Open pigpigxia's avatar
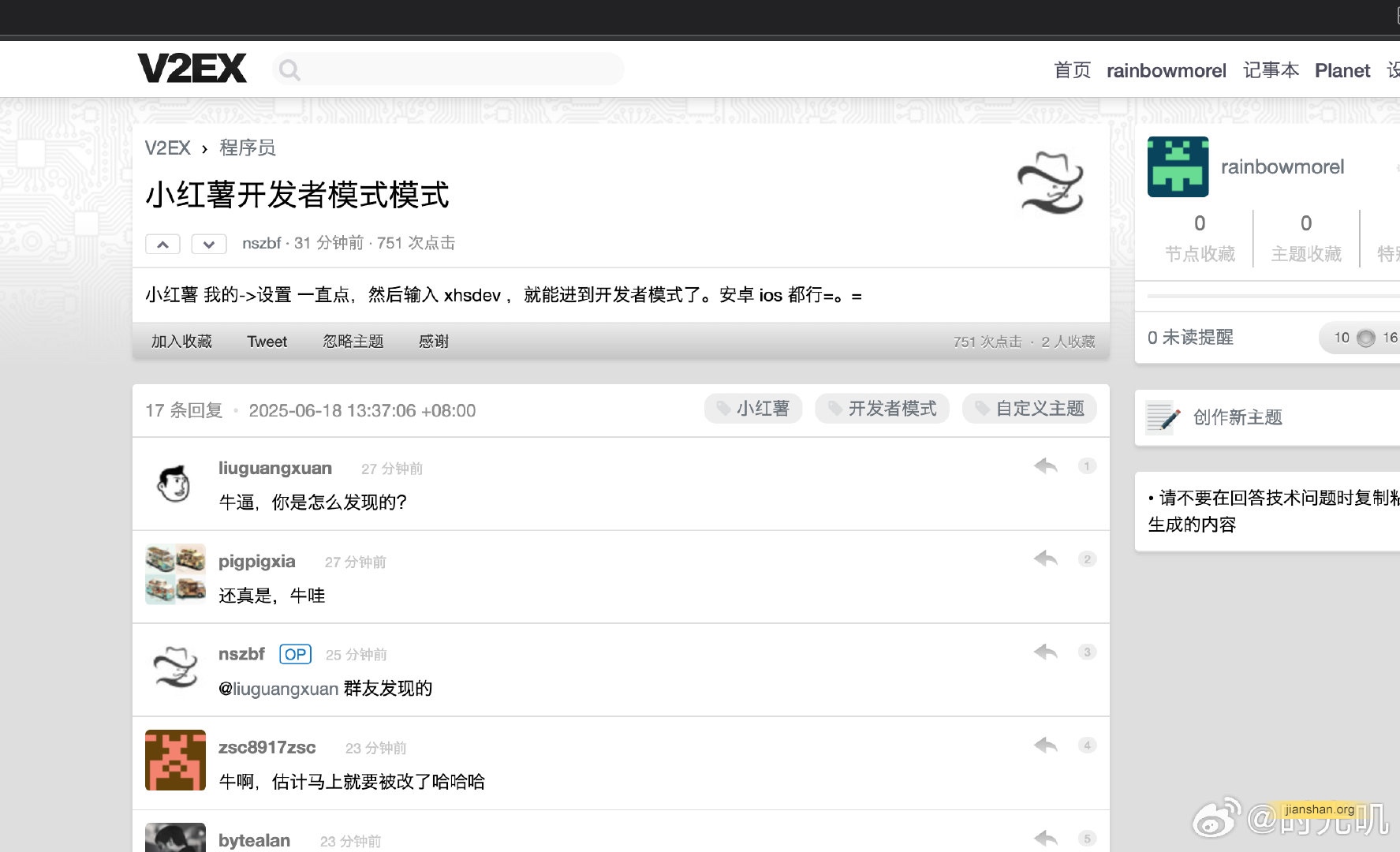1400x852 pixels. (x=175, y=574)
